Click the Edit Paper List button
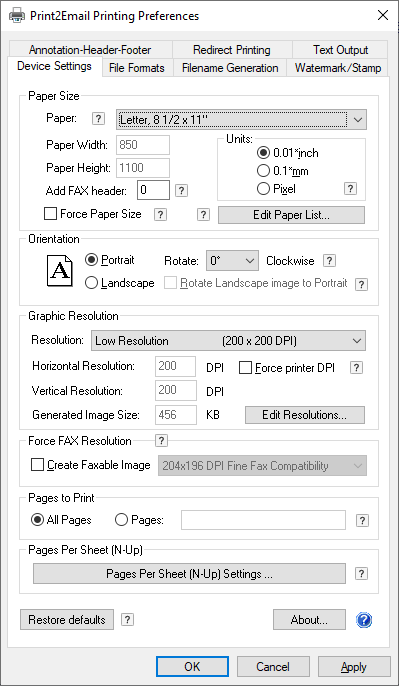This screenshot has width=399, height=686. tap(291, 215)
